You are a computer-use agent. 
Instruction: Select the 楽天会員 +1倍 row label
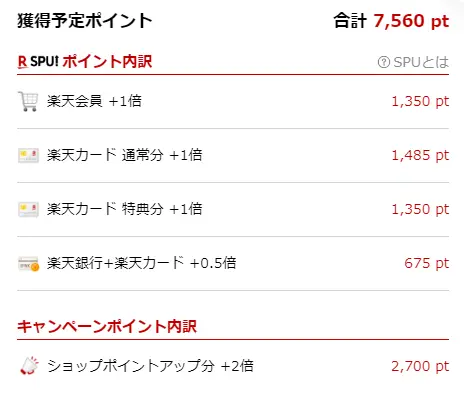click(94, 101)
